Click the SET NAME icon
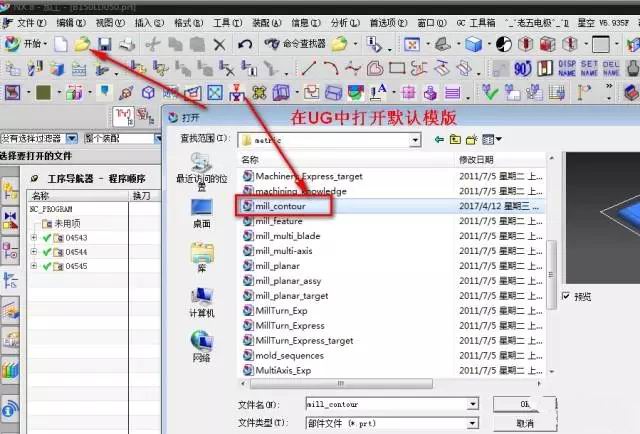 coord(589,68)
